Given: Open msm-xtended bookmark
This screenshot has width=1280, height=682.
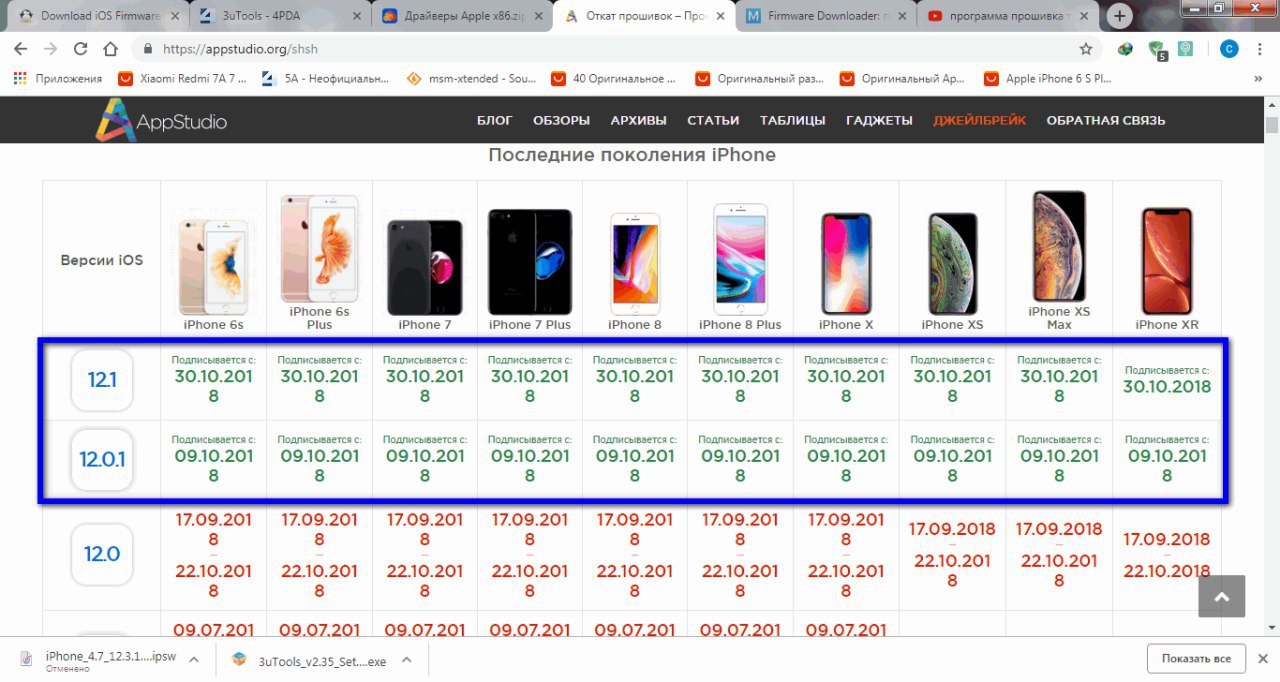Looking at the screenshot, I should point(471,78).
